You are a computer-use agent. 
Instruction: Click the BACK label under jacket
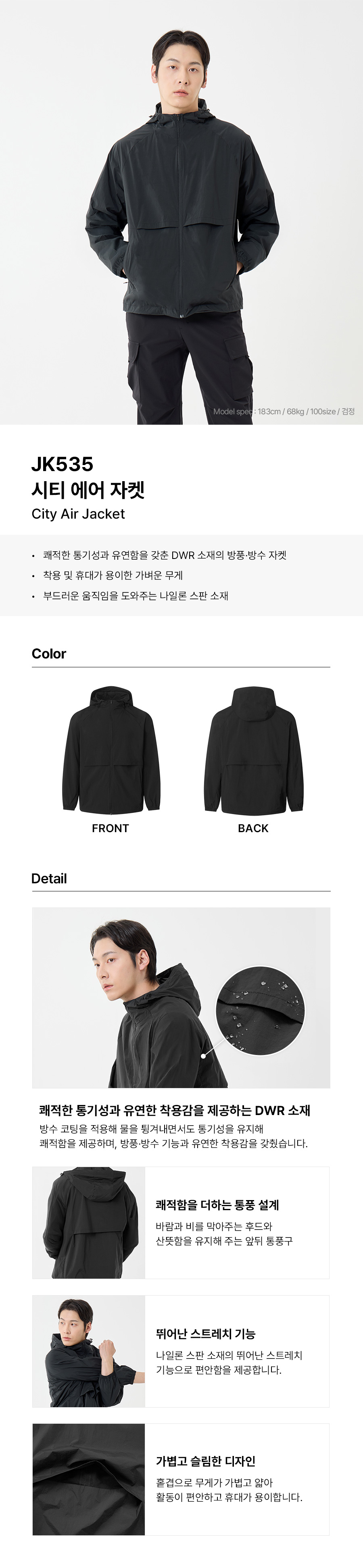click(253, 829)
